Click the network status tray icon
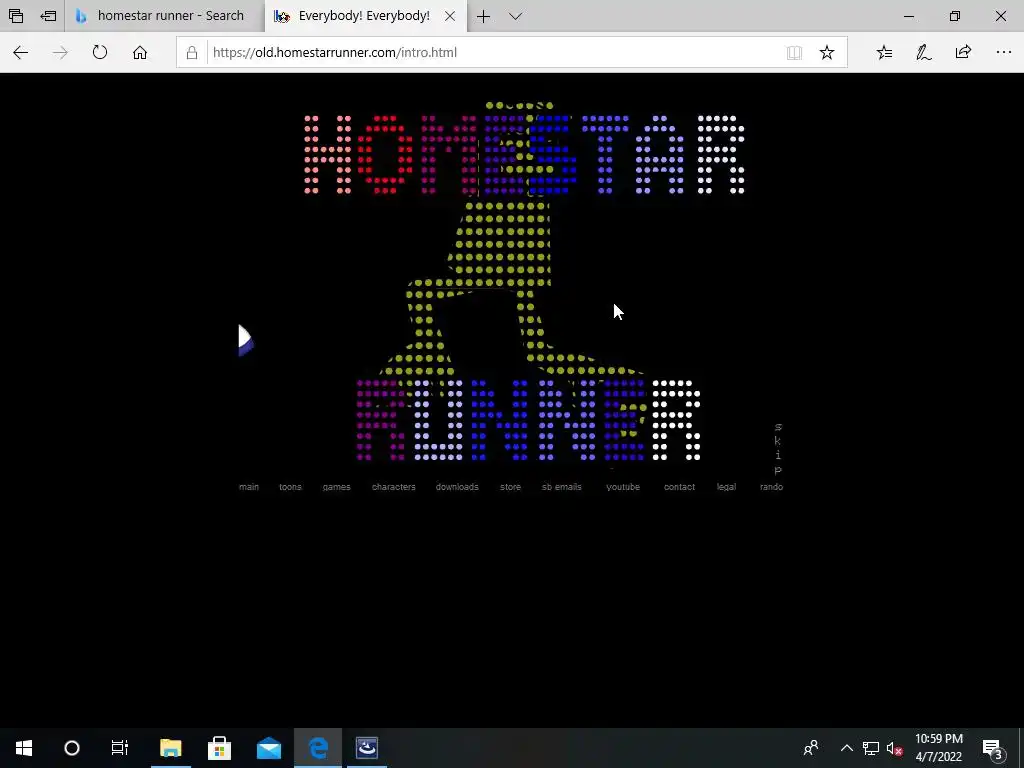This screenshot has width=1024, height=768. pyautogui.click(x=871, y=748)
